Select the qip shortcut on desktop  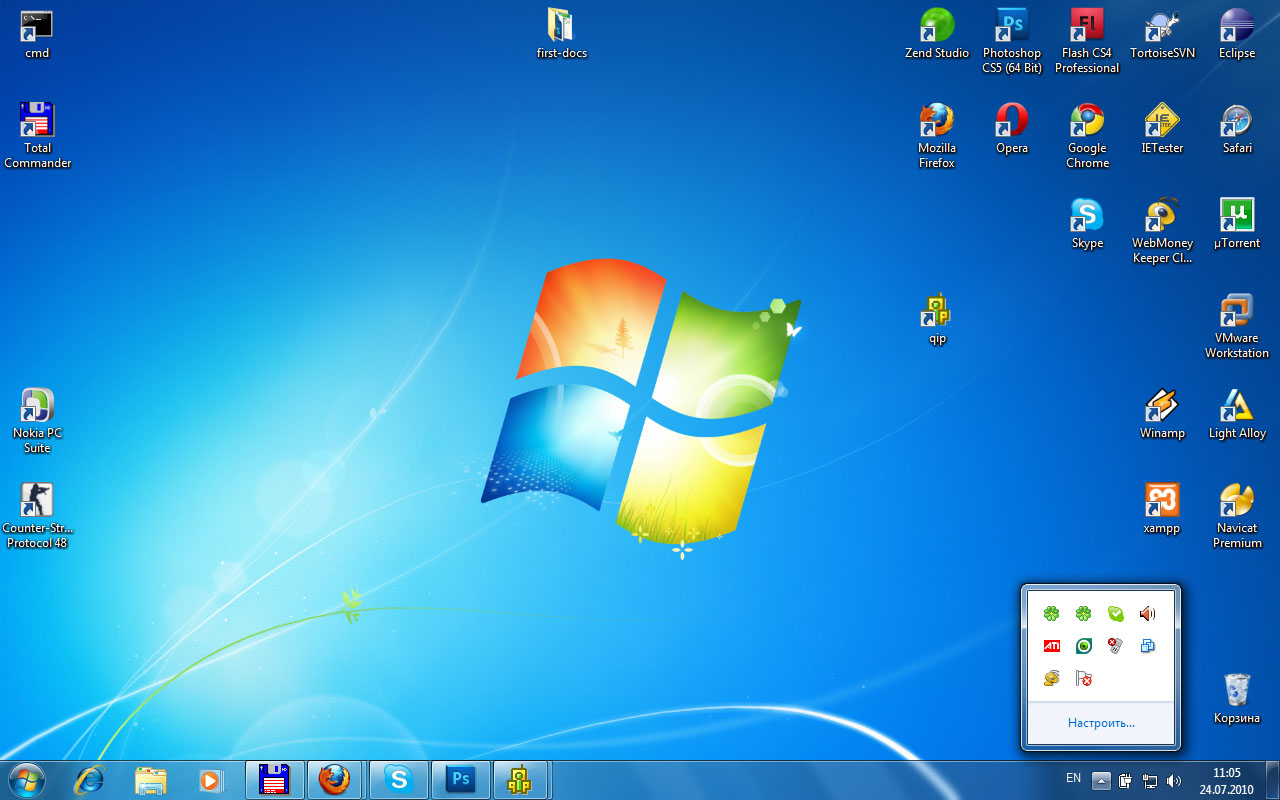tap(937, 319)
